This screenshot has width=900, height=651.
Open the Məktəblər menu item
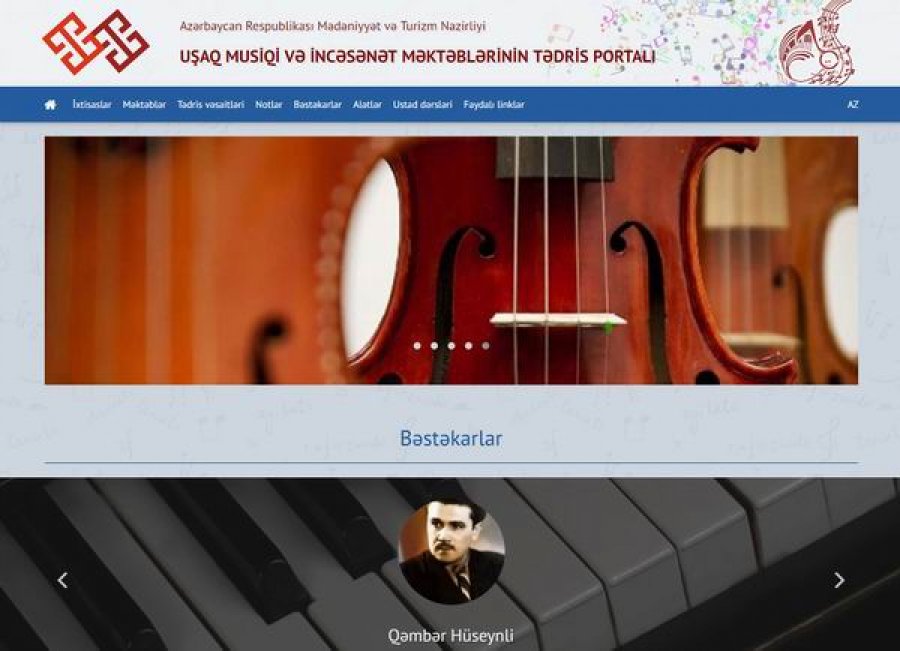click(x=144, y=104)
